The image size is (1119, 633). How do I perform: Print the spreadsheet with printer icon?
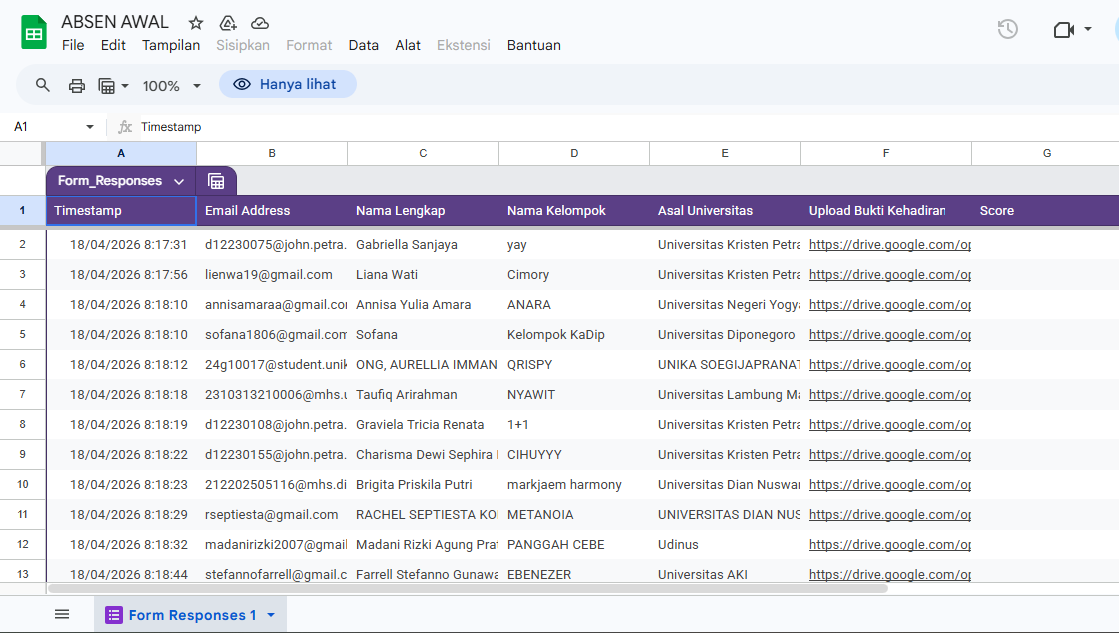tap(77, 85)
